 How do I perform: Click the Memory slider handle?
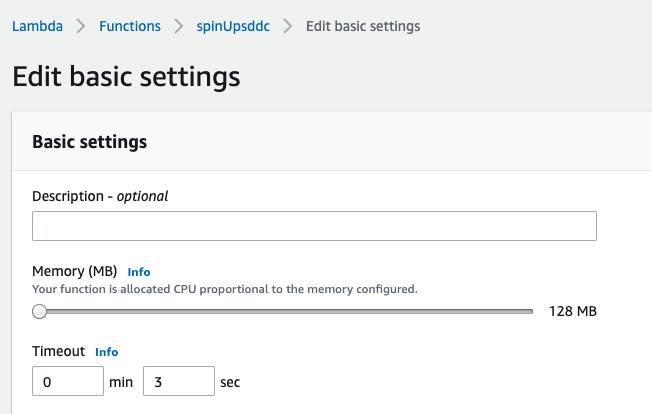coord(39,312)
